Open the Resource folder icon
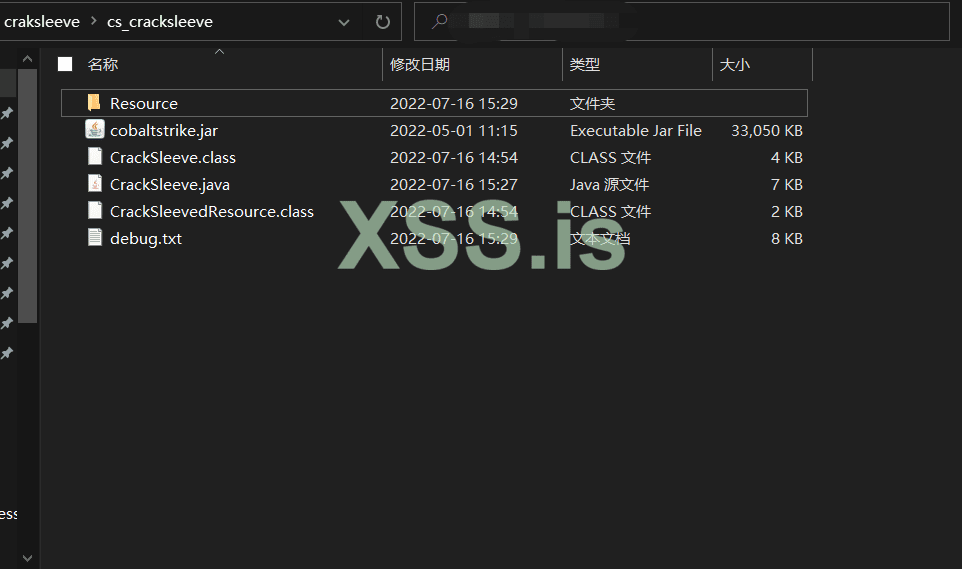 (94, 103)
